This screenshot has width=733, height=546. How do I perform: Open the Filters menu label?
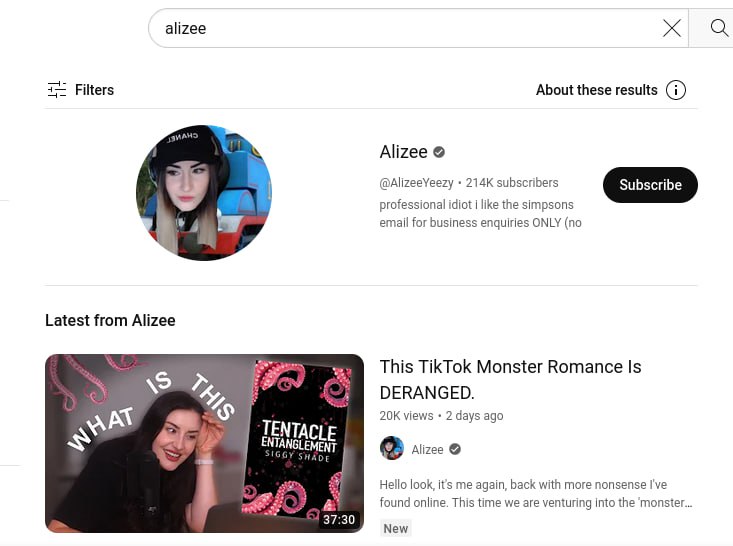pos(94,90)
